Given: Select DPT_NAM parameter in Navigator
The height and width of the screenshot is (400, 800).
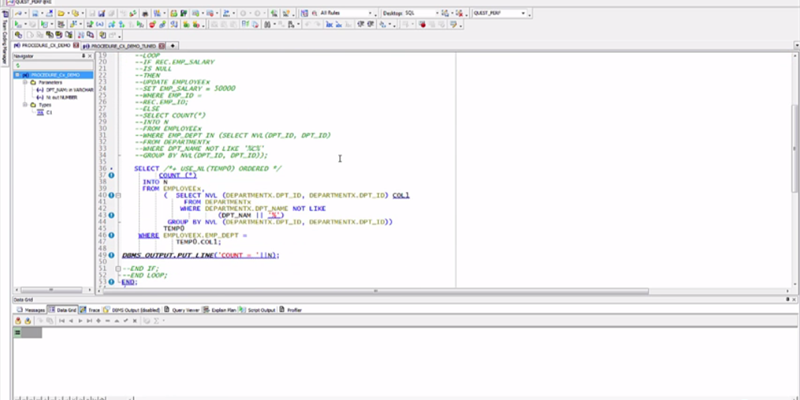Looking at the screenshot, I should [65, 90].
